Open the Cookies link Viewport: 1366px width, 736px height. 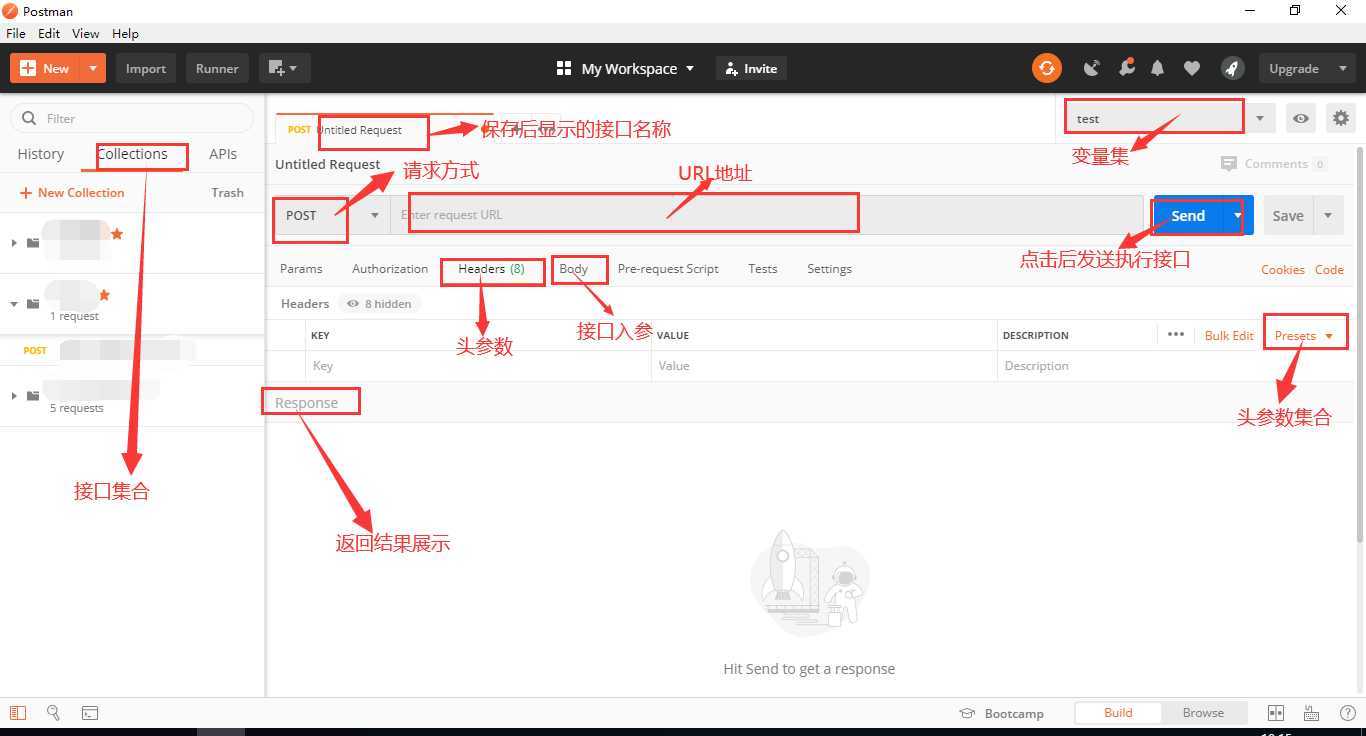click(x=1282, y=269)
